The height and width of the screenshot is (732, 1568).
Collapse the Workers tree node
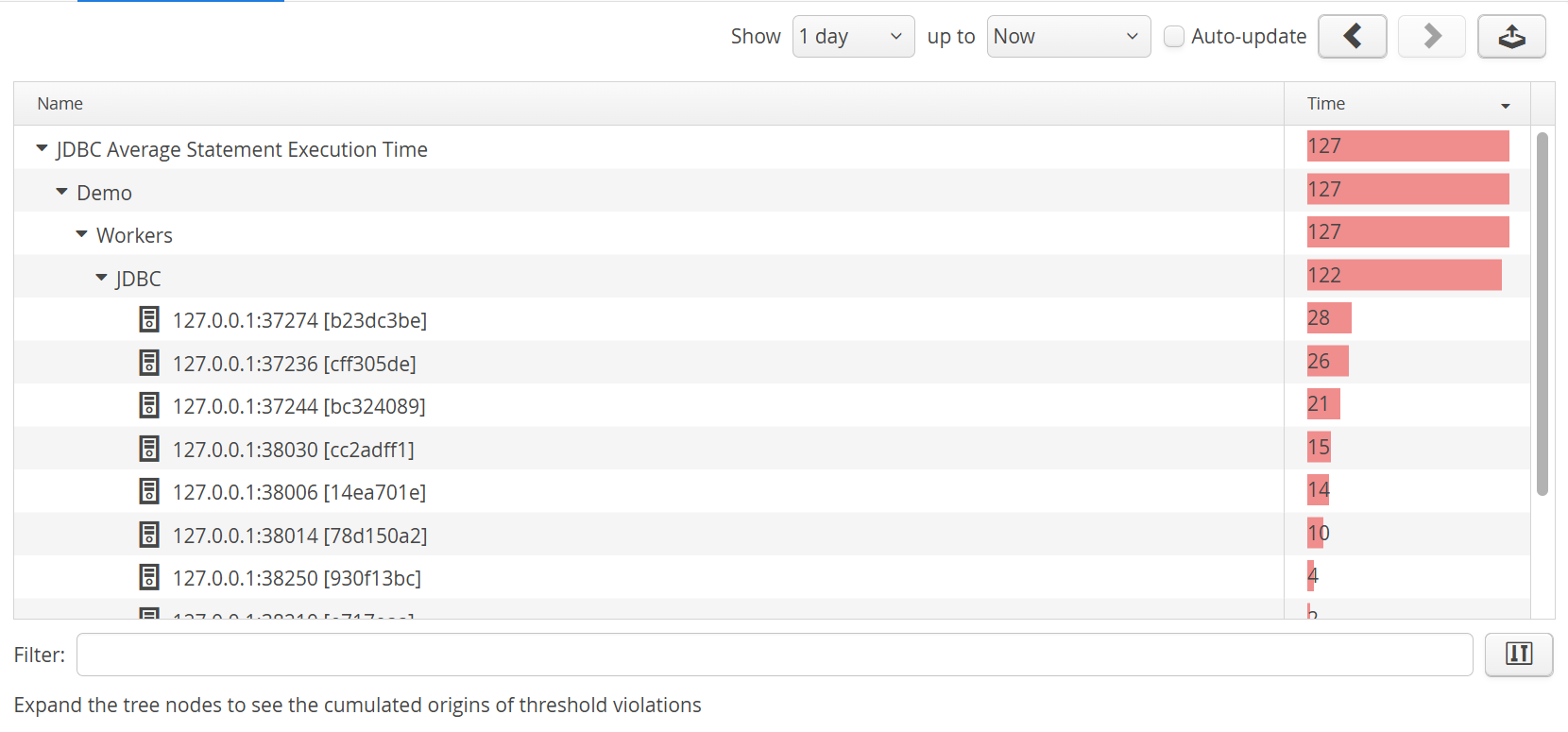(81, 234)
